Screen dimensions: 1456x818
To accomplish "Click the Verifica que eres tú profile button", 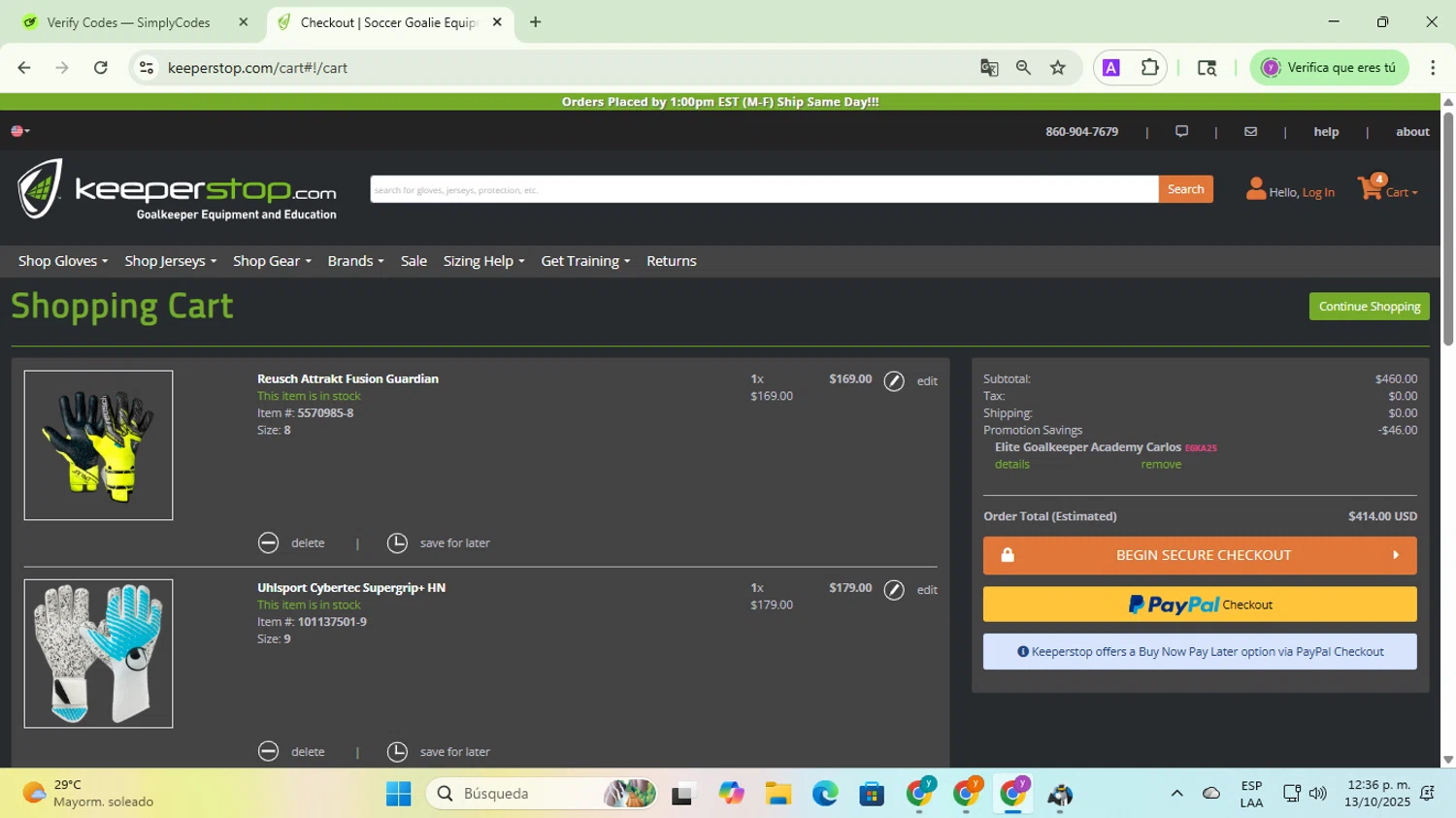I will tap(1329, 68).
